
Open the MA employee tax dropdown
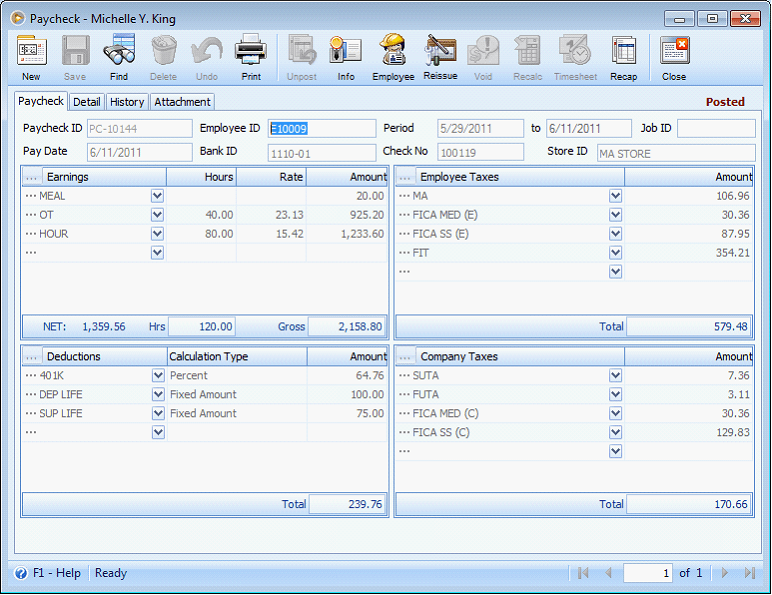click(615, 196)
